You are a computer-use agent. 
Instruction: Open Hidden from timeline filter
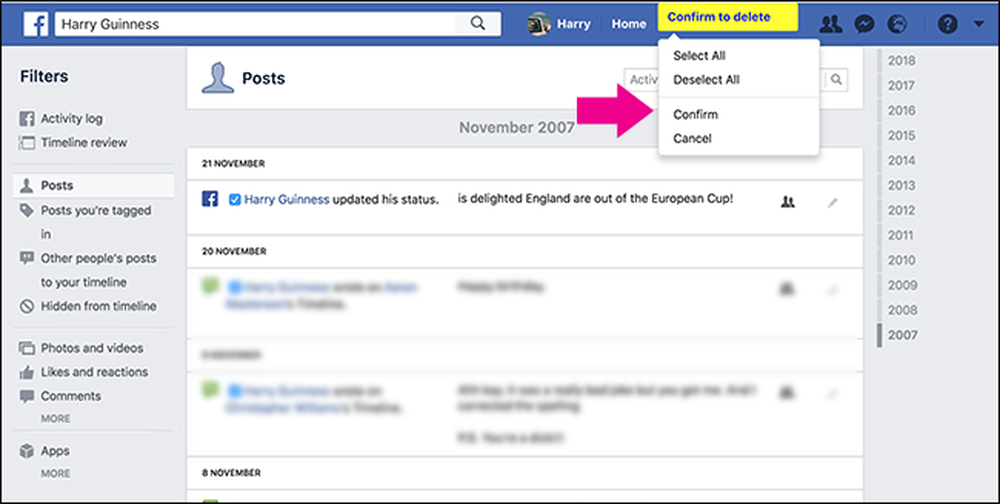coord(88,306)
